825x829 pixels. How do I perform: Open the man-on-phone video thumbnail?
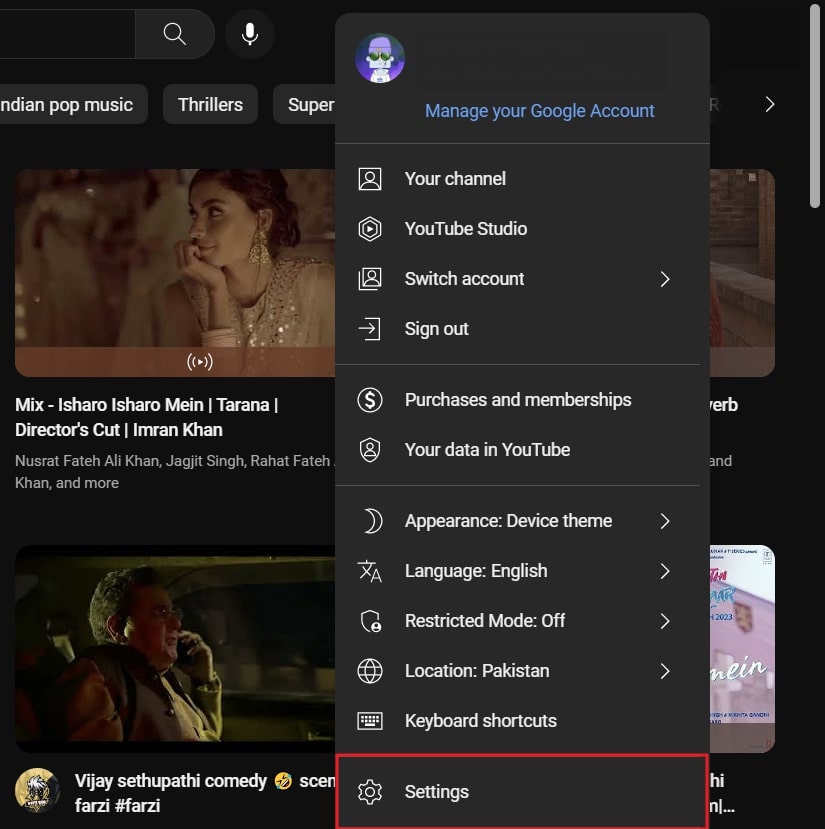pyautogui.click(x=175, y=649)
